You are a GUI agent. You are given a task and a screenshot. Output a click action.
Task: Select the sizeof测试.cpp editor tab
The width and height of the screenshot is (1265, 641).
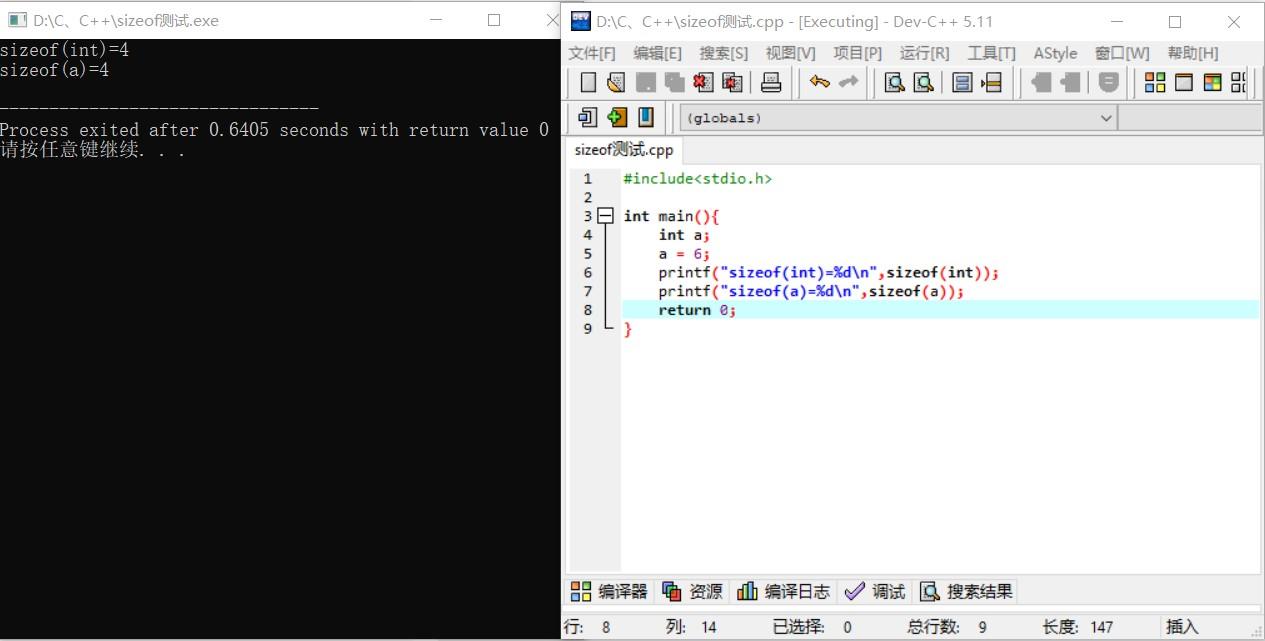[624, 150]
